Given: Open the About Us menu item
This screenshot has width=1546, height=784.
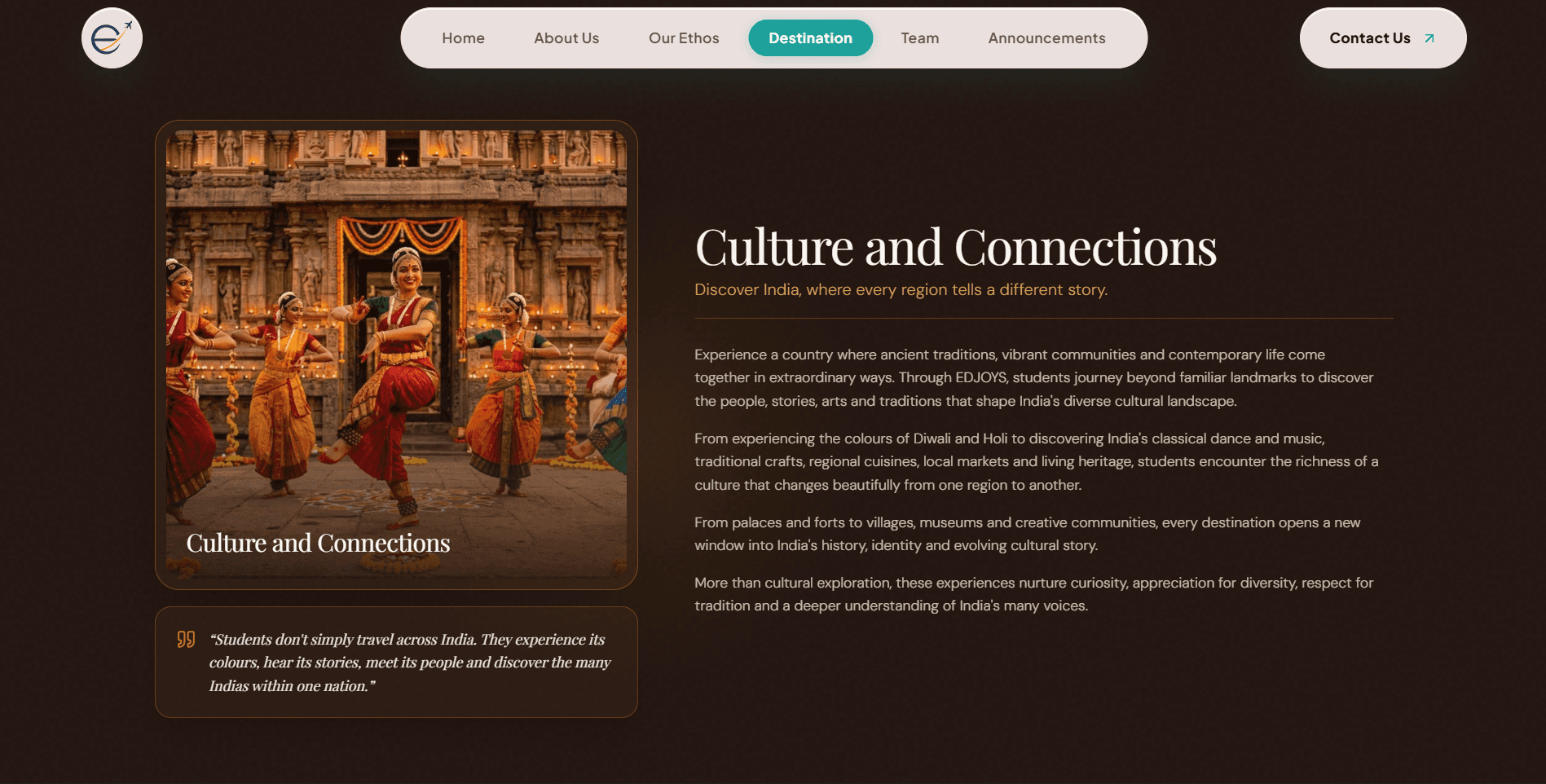Looking at the screenshot, I should (x=566, y=38).
